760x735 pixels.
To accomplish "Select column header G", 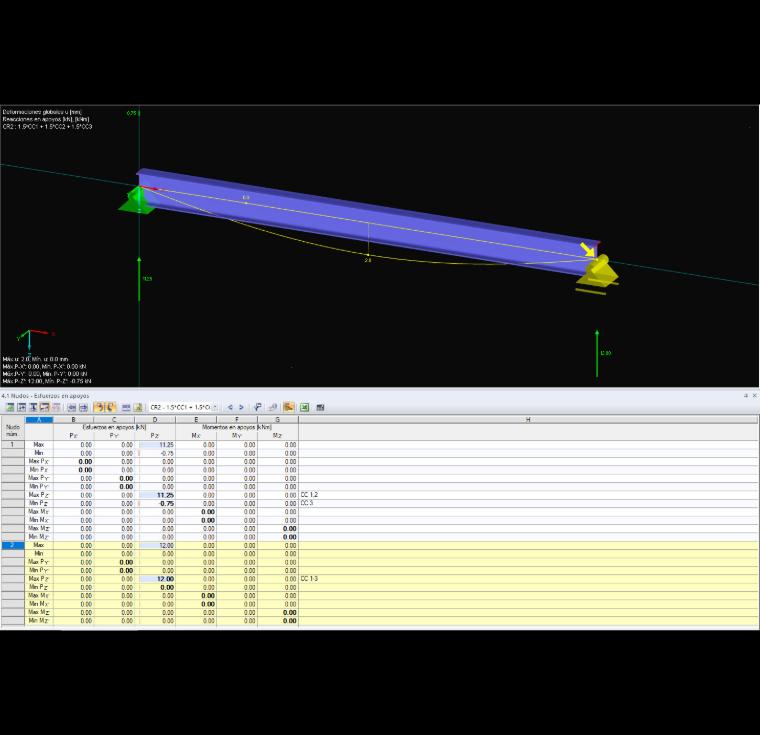I will click(277, 419).
